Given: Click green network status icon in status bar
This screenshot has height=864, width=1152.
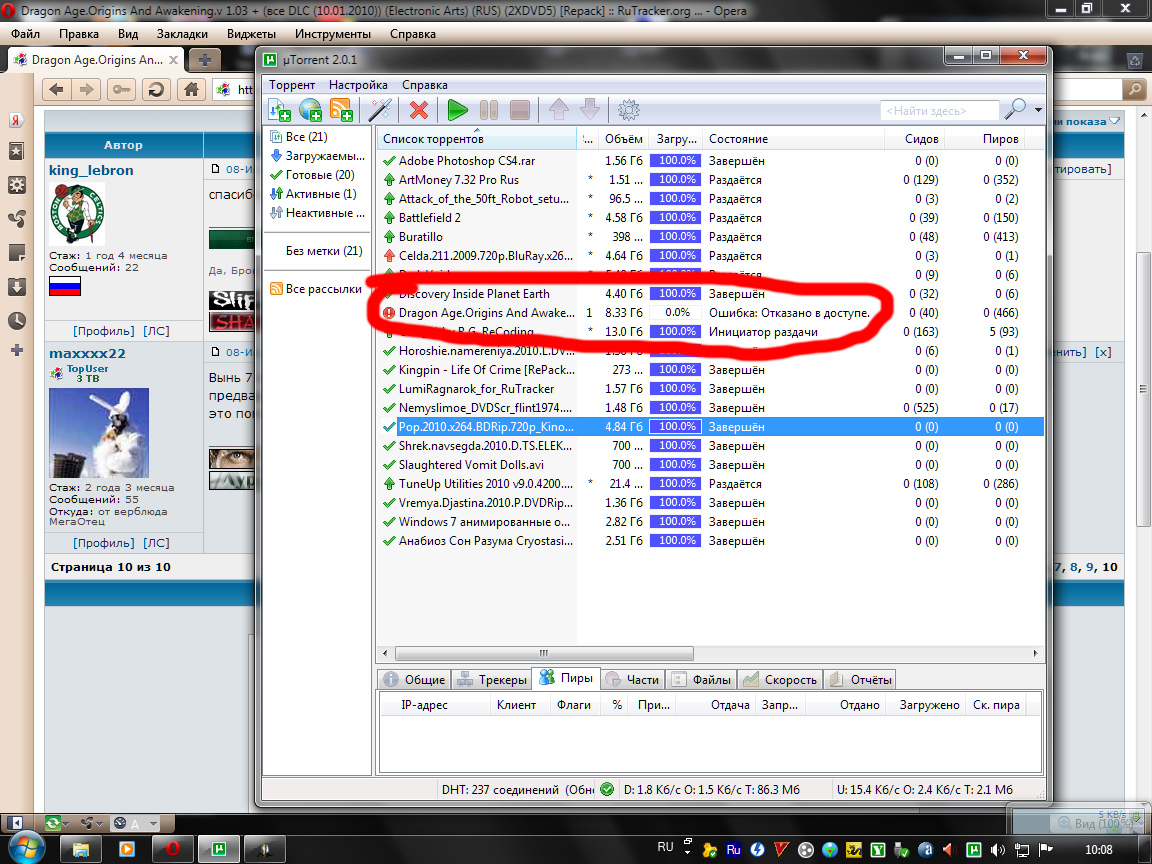Looking at the screenshot, I should 607,790.
